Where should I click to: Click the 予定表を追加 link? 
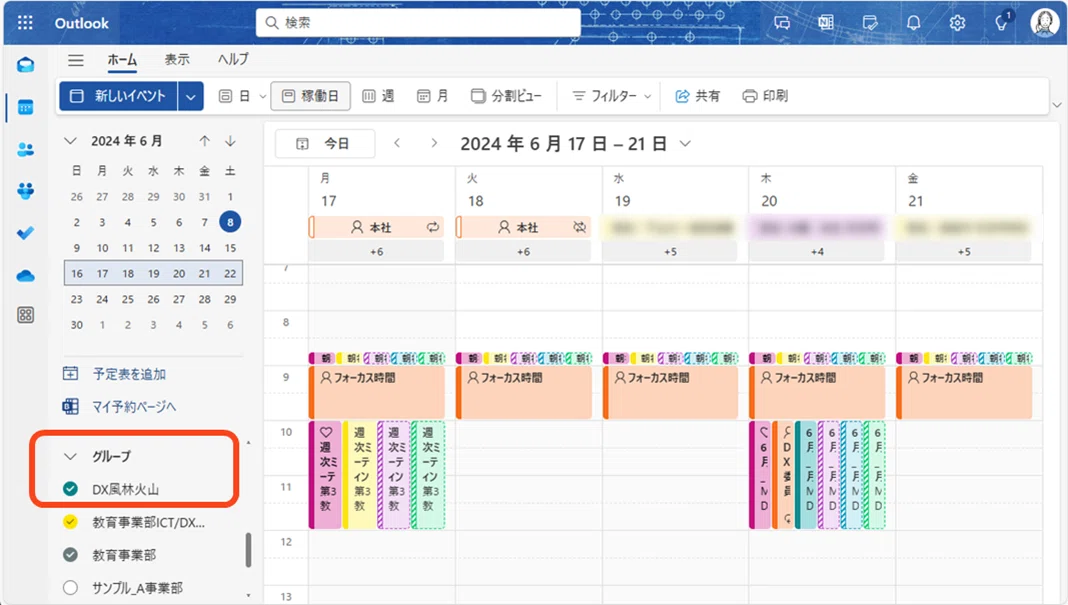coord(129,374)
